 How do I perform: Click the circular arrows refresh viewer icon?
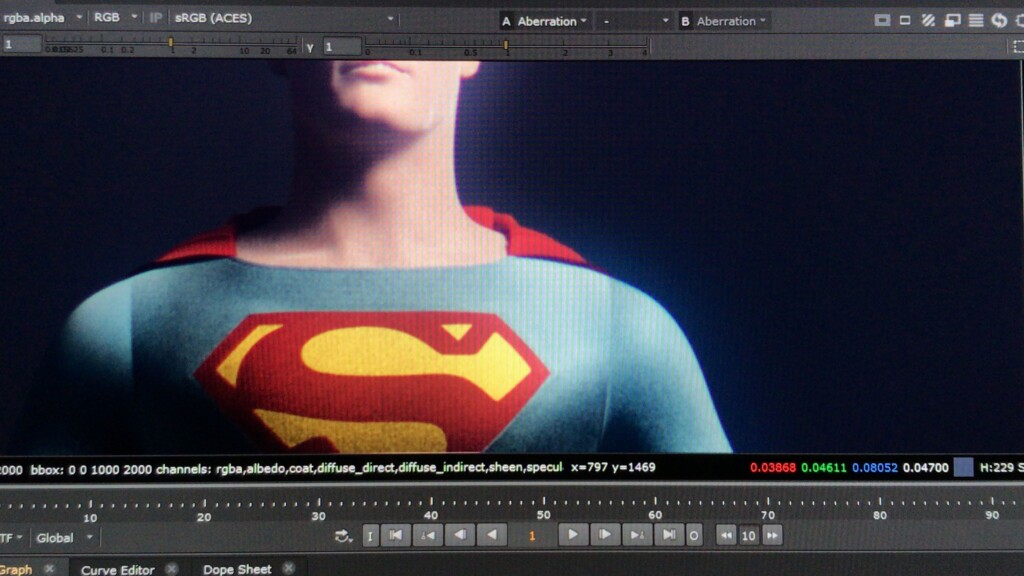pyautogui.click(x=999, y=20)
